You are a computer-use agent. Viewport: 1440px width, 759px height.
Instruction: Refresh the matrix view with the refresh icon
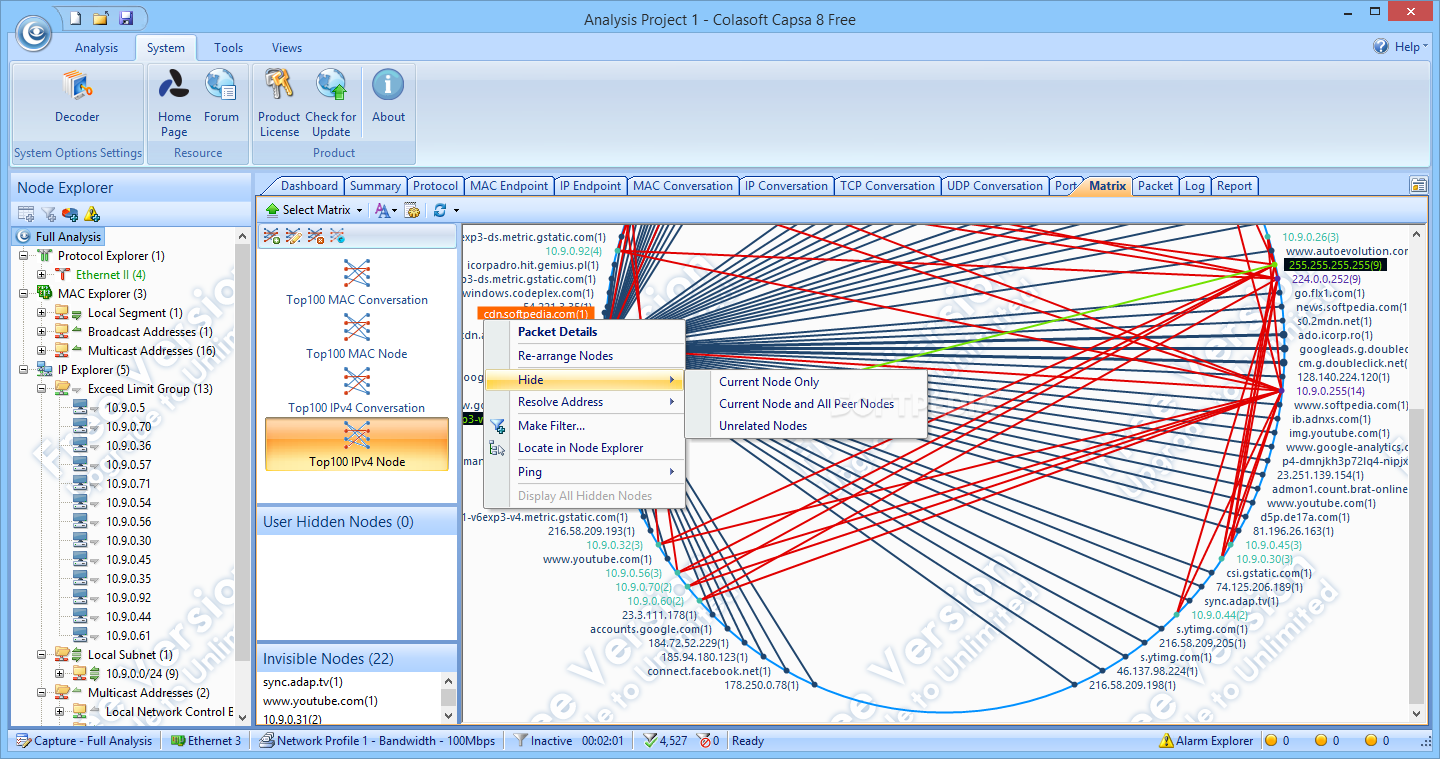[438, 210]
